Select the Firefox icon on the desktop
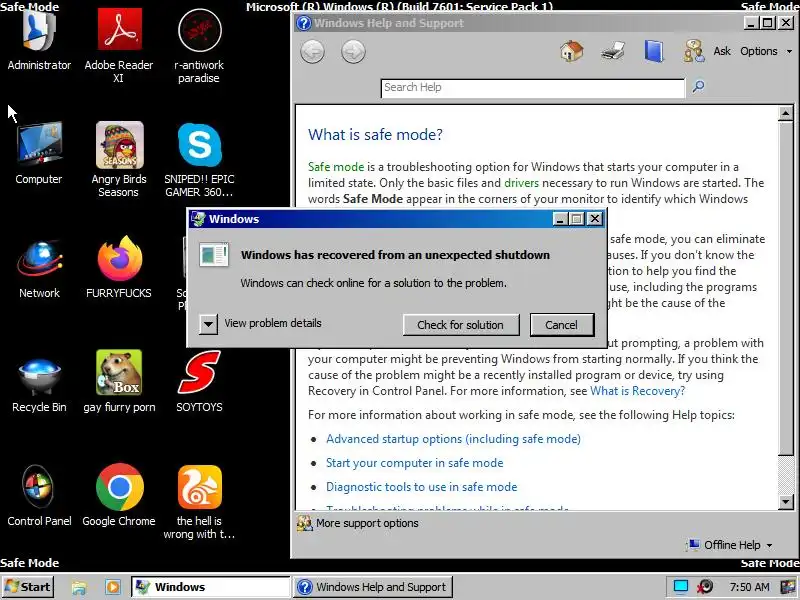Viewport: 800px width, 600px height. coord(119,268)
